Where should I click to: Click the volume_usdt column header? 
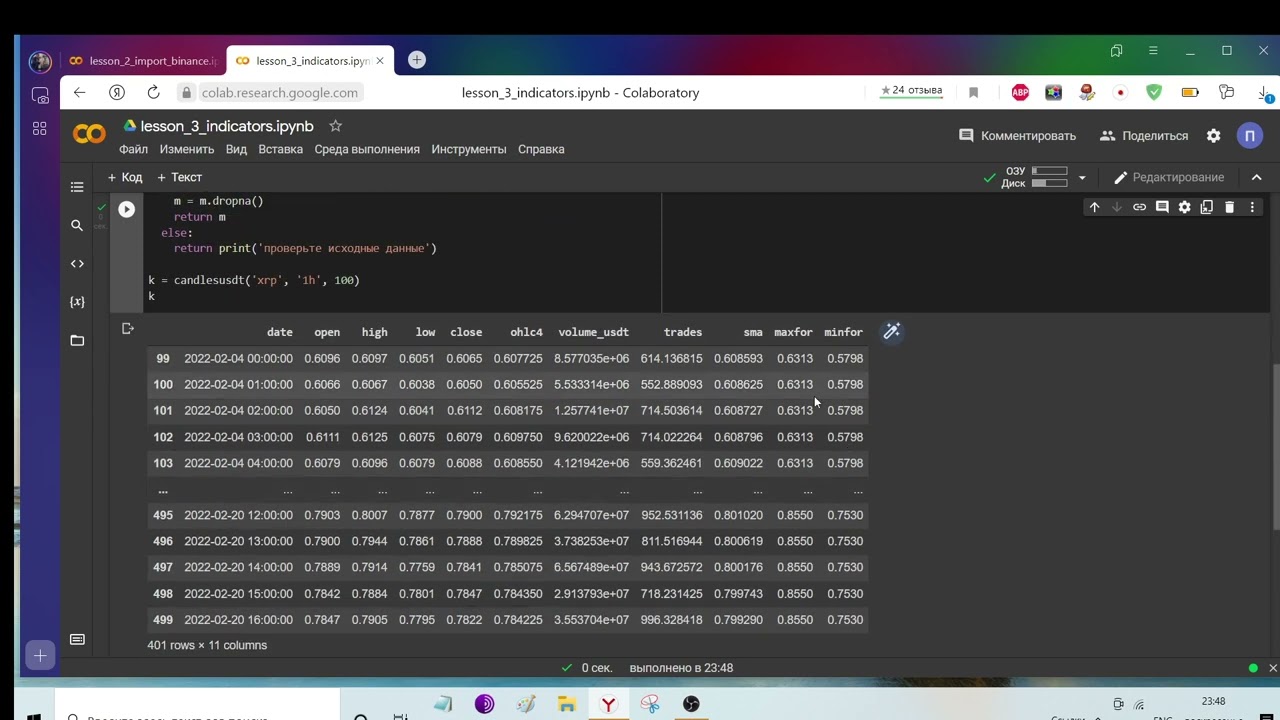click(x=594, y=332)
